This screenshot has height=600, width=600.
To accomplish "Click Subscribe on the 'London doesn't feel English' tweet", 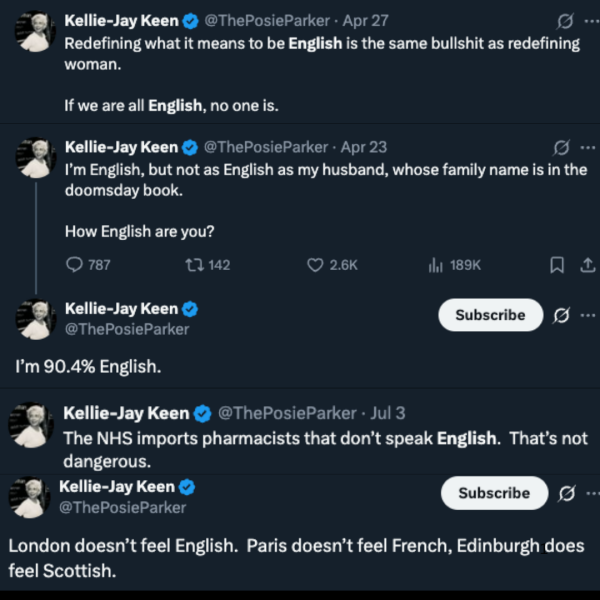I will point(493,493).
